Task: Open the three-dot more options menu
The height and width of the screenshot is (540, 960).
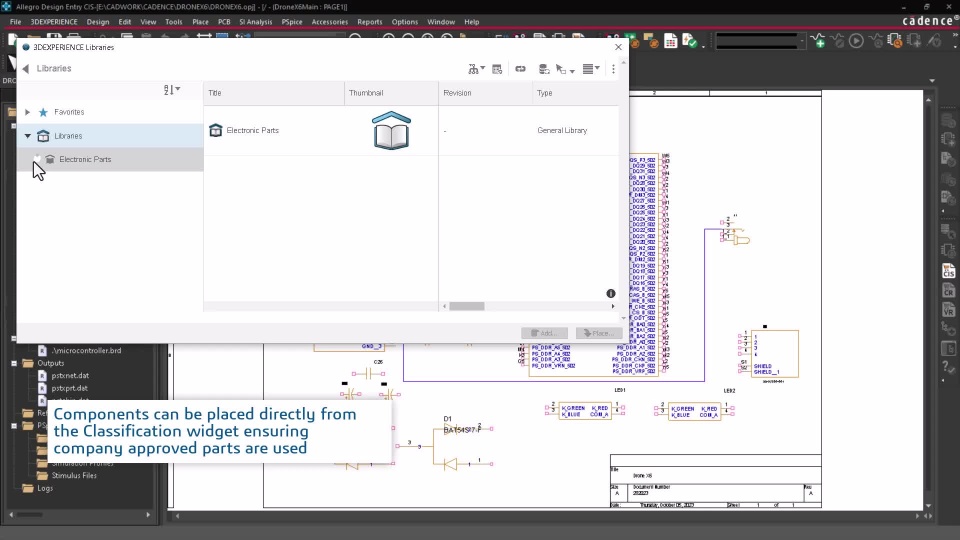Action: tap(613, 69)
